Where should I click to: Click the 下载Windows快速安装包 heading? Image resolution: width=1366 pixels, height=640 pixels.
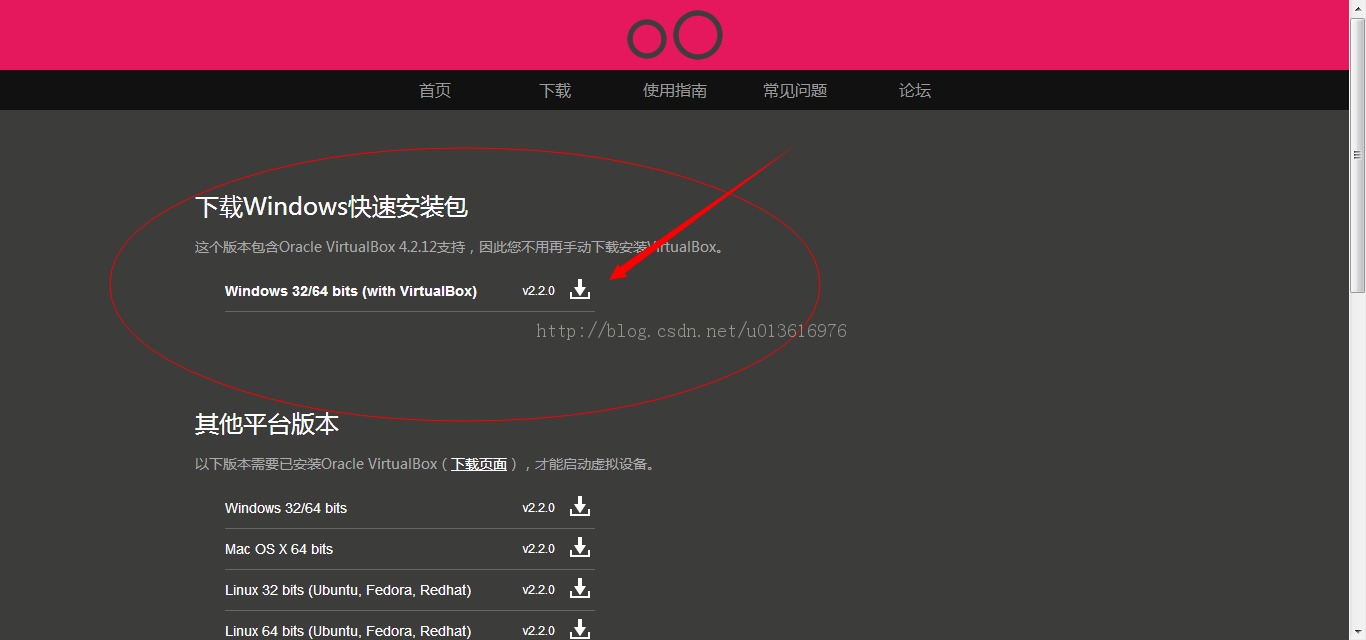point(331,207)
